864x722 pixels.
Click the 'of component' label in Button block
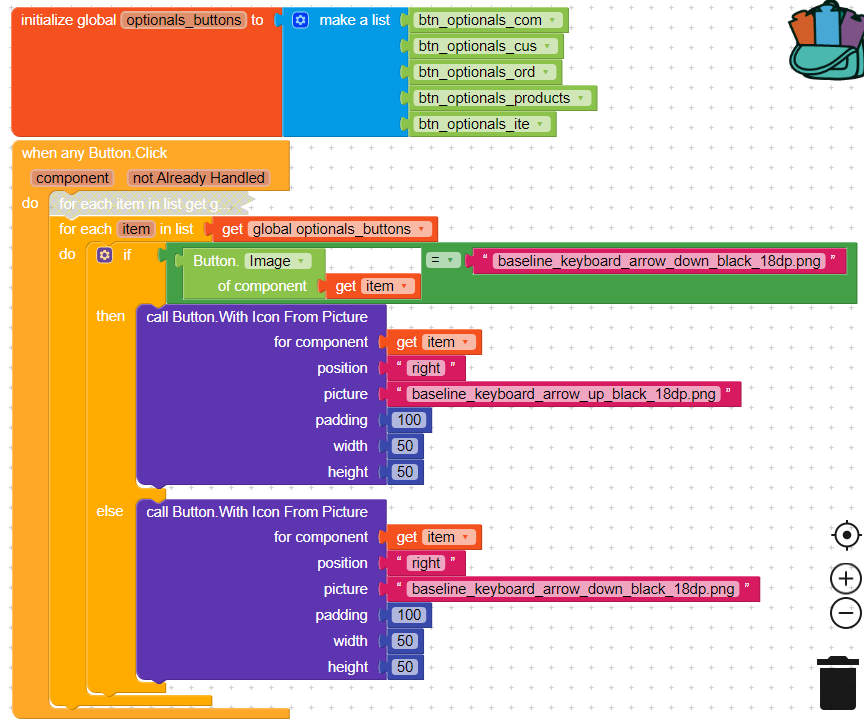click(262, 286)
